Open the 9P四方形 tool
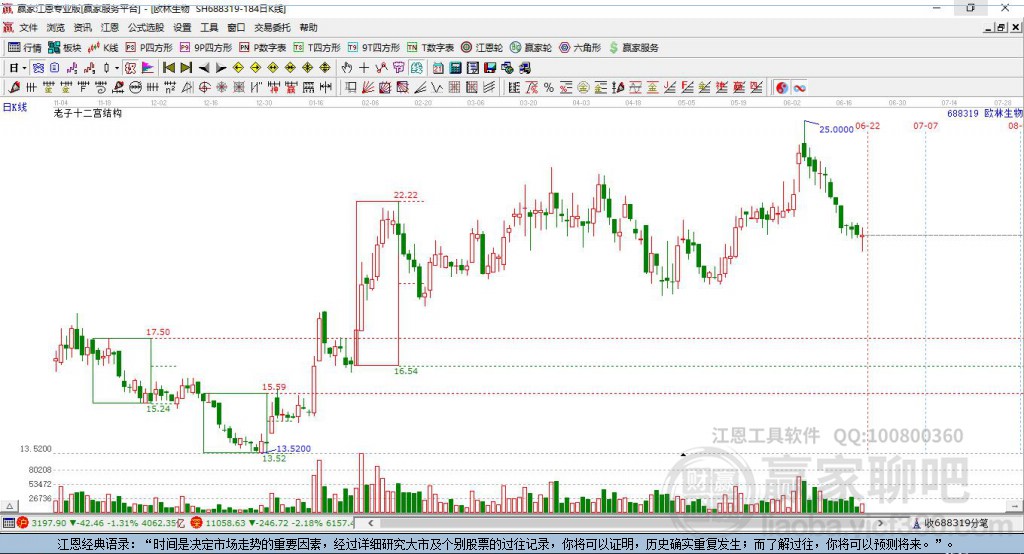The width and height of the screenshot is (1024, 554). click(206, 48)
